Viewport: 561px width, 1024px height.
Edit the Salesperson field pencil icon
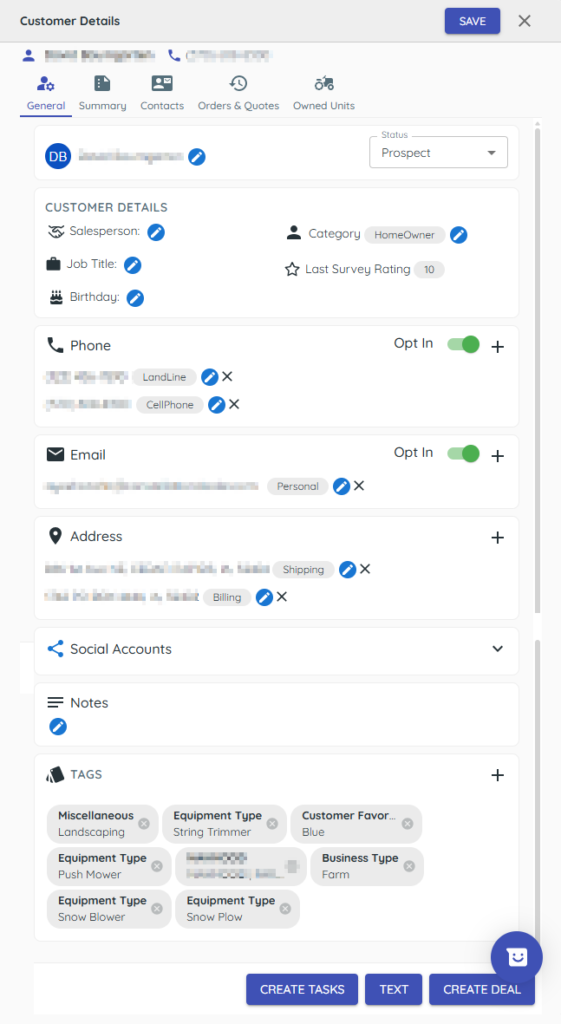pyautogui.click(x=156, y=232)
